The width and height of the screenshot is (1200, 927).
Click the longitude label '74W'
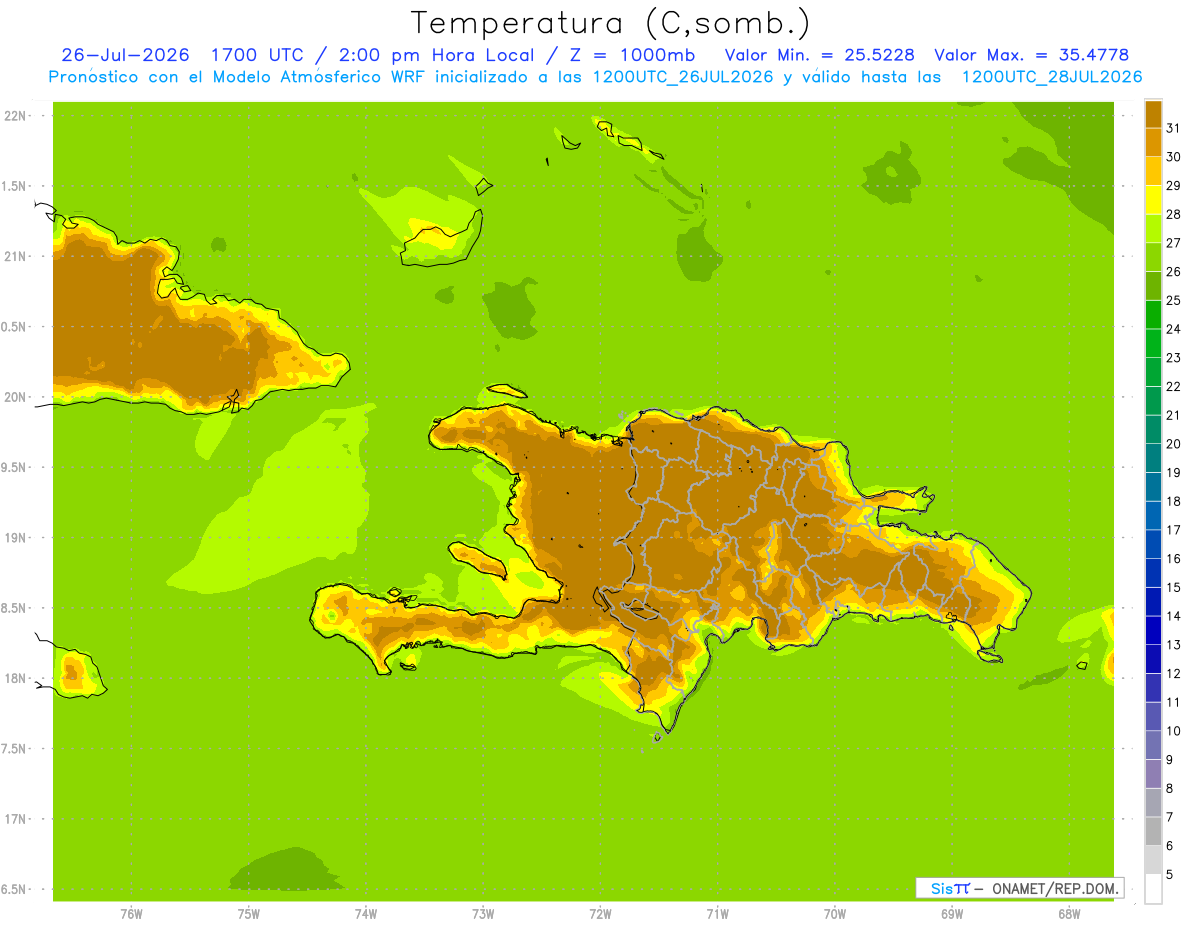(365, 914)
